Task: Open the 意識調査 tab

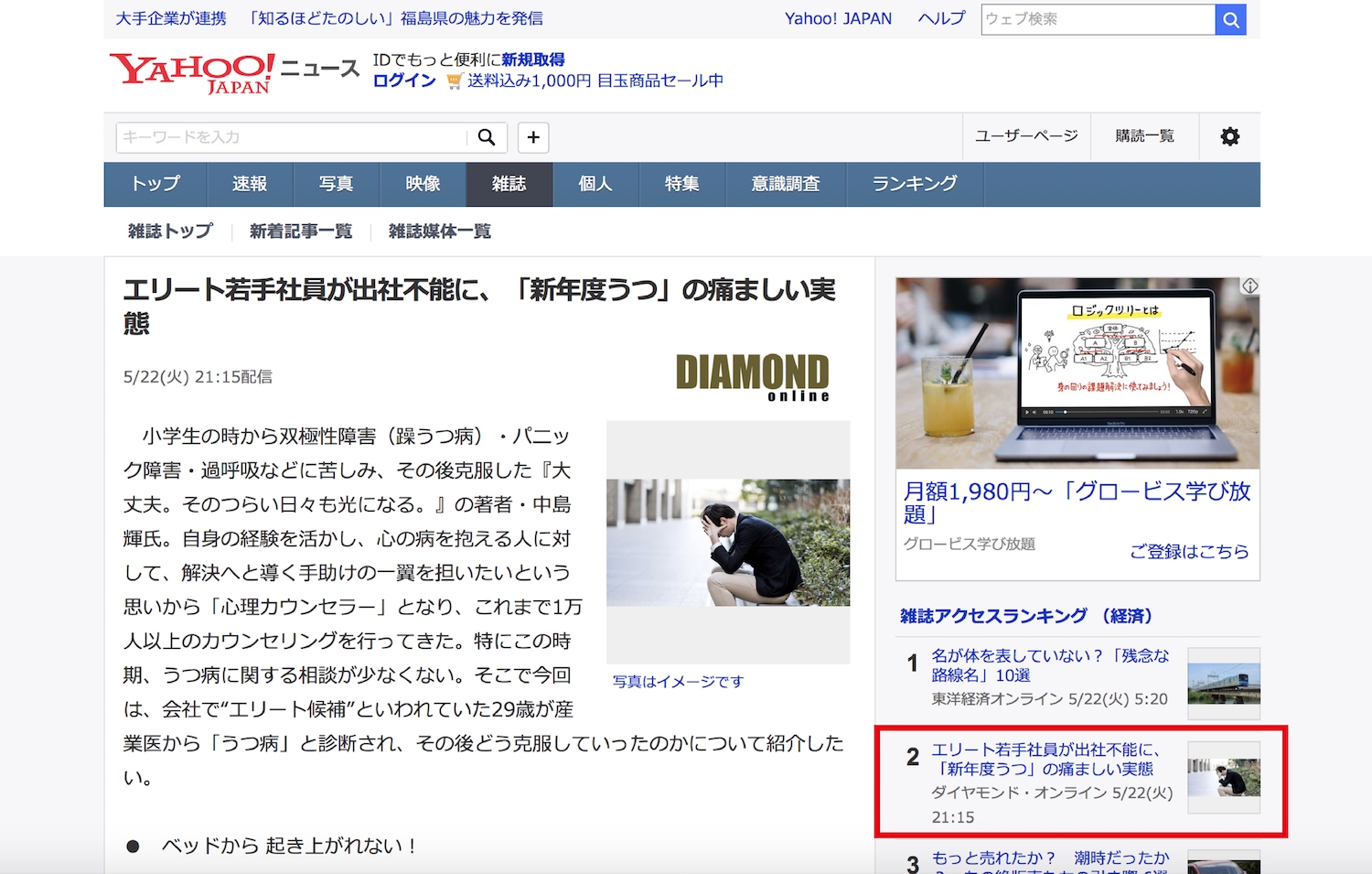Action: coord(786,184)
